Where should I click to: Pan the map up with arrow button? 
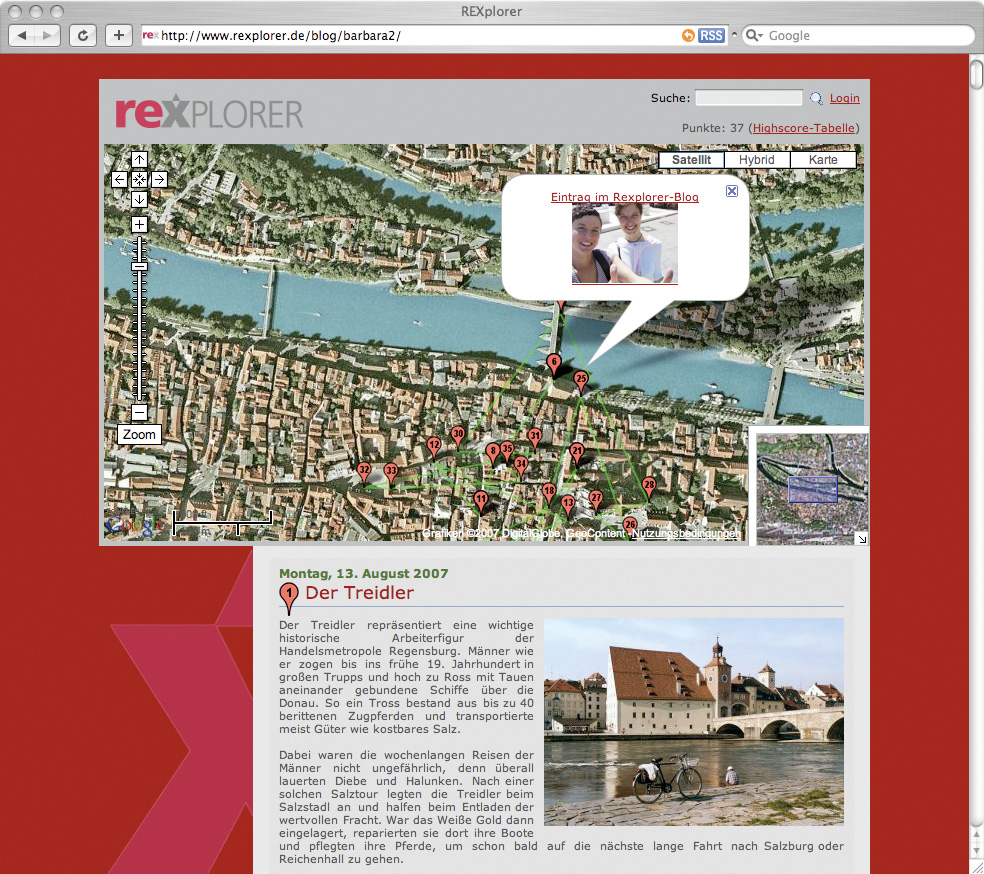tap(139, 160)
